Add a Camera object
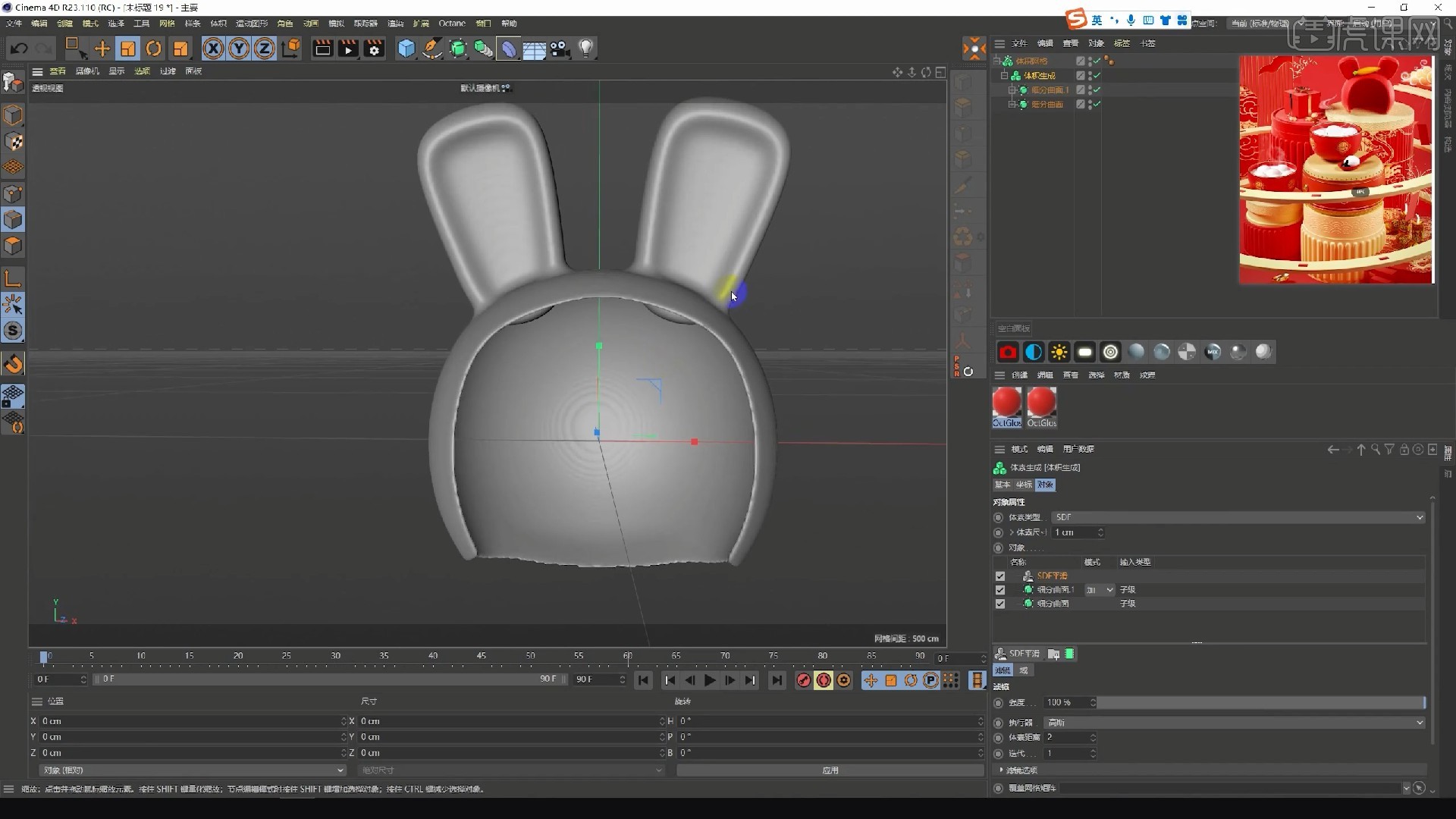1456x819 pixels. coord(560,49)
